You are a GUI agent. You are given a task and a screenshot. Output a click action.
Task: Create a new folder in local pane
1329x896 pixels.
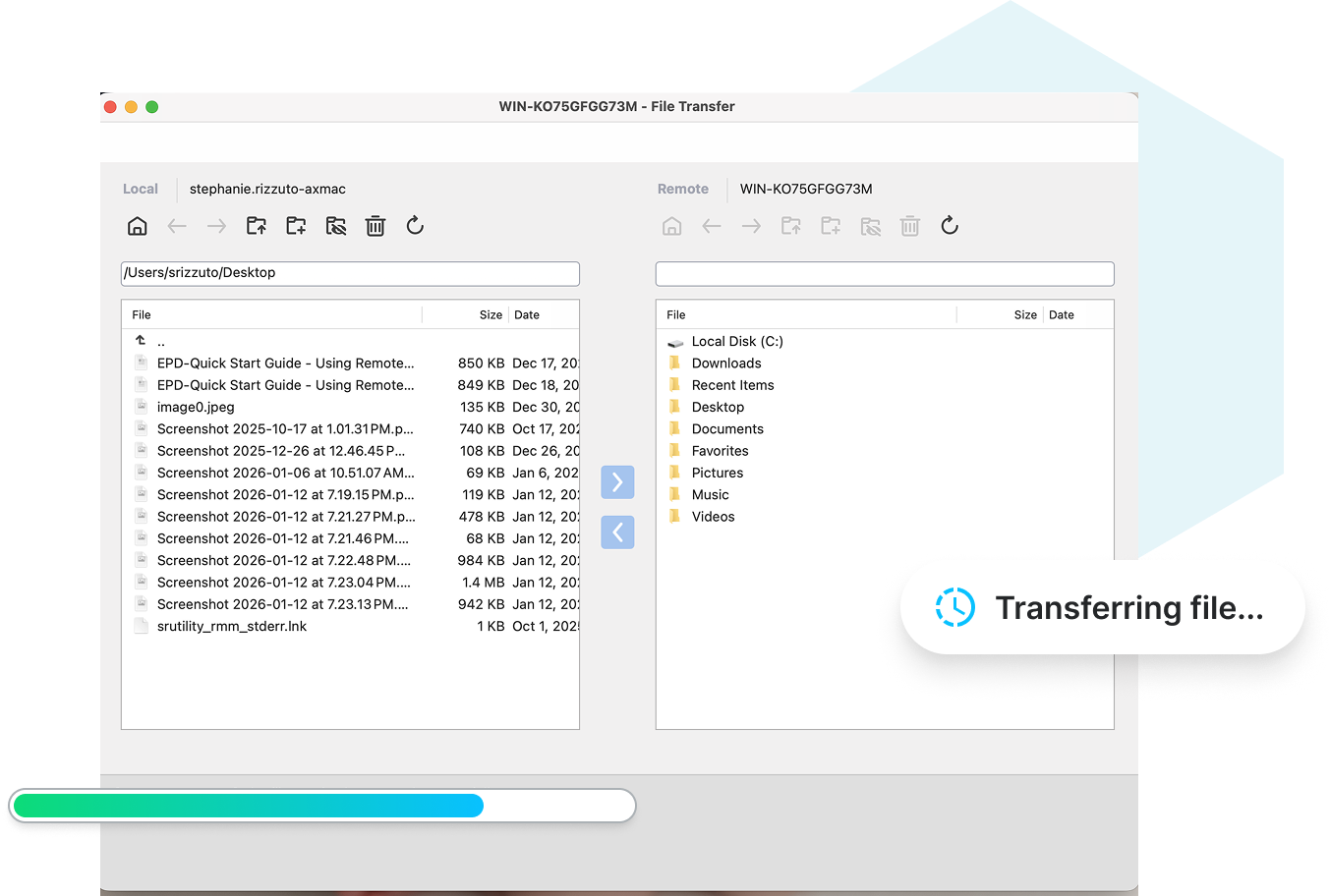(296, 226)
